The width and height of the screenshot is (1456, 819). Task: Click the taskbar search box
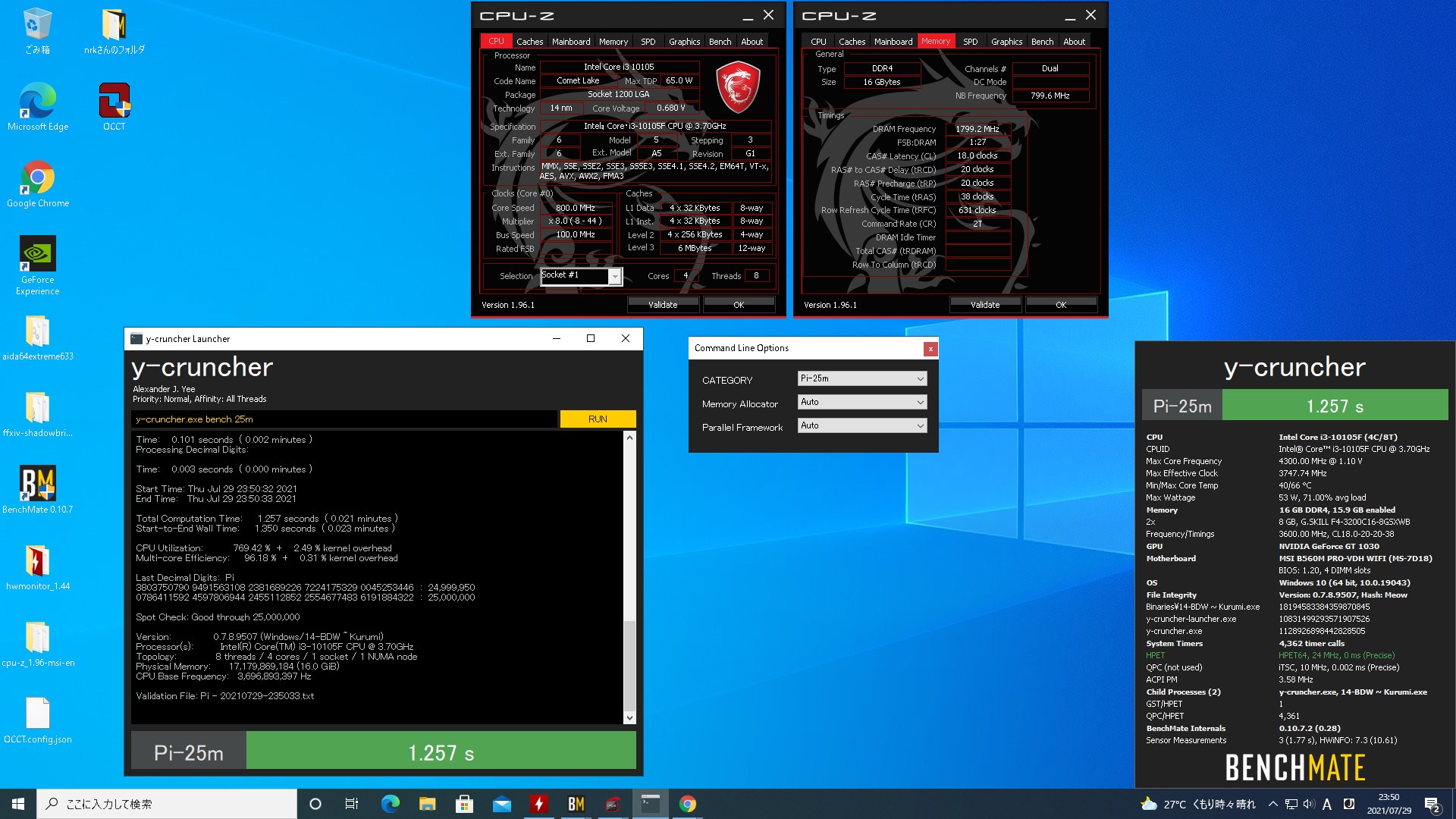pos(167,804)
